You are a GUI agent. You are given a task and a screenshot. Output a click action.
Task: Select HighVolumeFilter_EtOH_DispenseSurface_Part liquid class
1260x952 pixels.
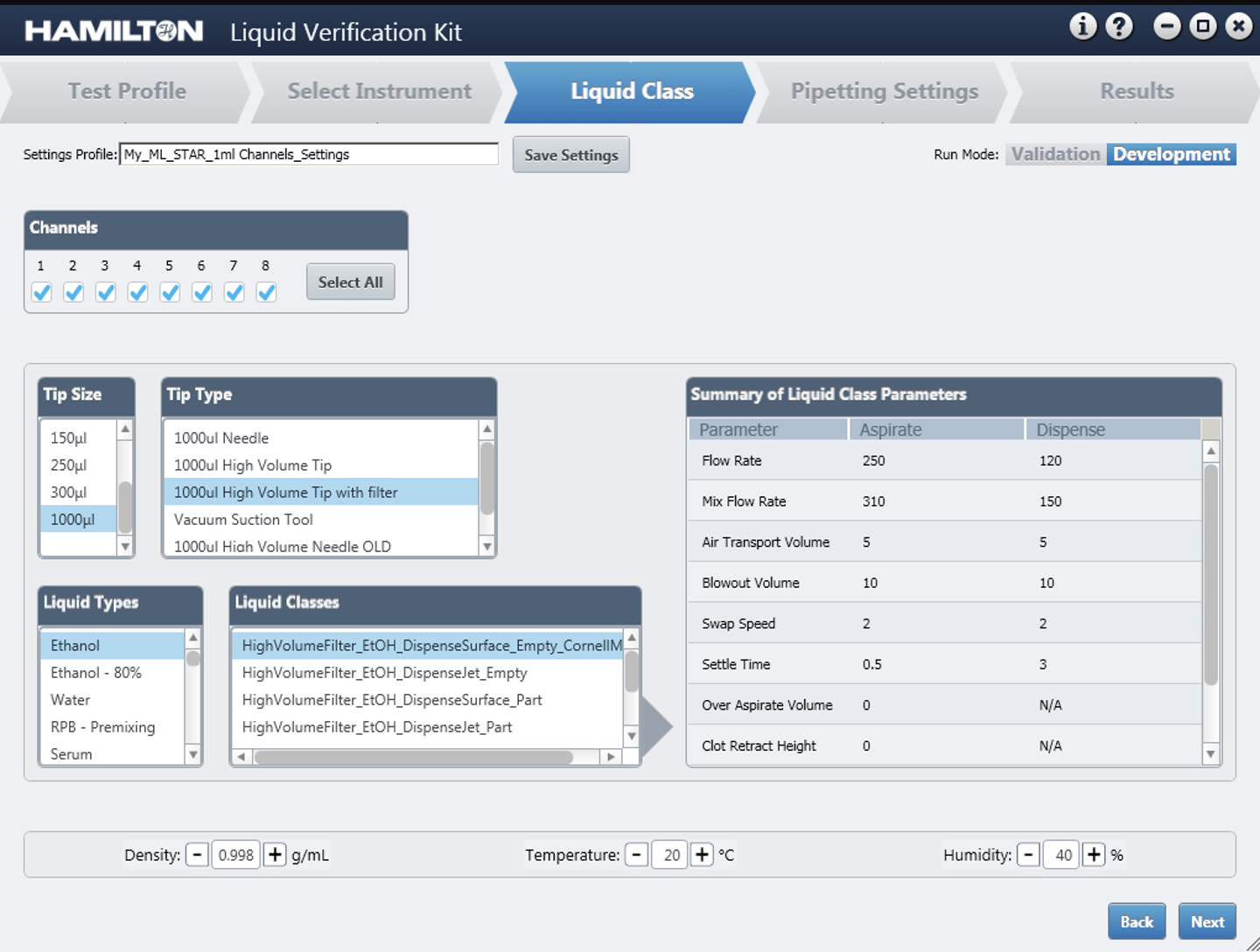(427, 699)
